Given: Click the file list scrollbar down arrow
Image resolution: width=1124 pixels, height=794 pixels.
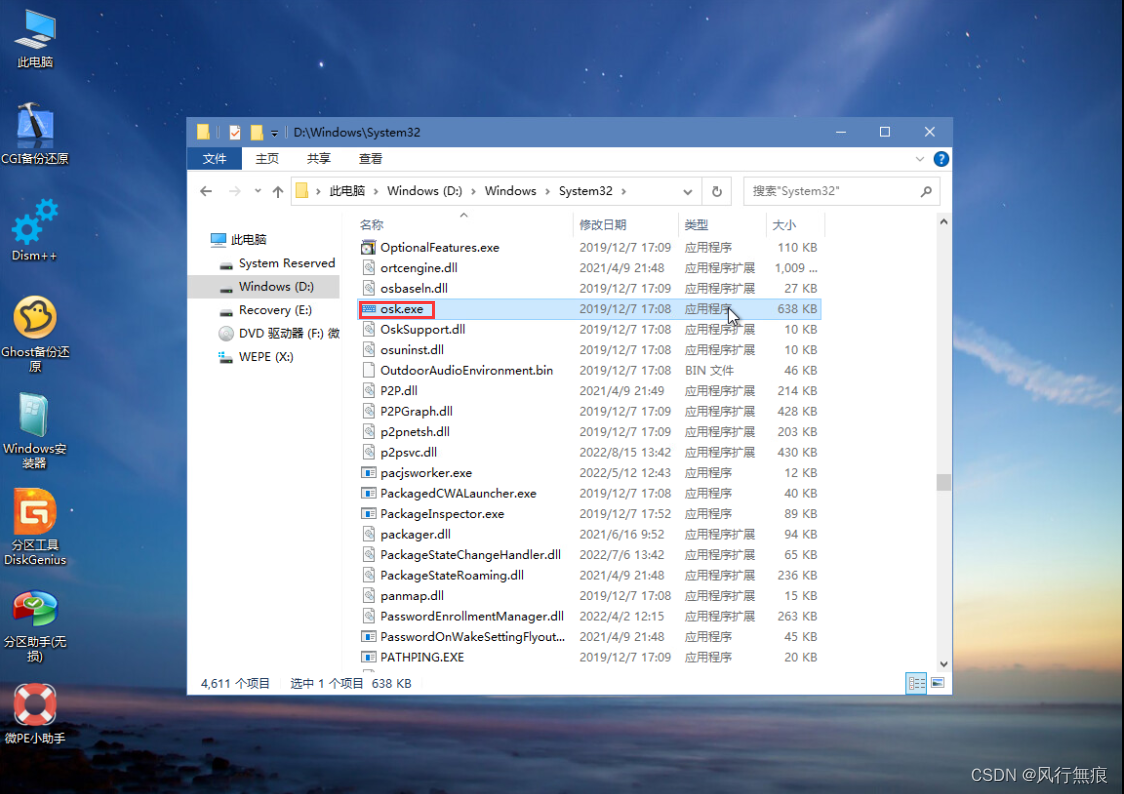Looking at the screenshot, I should point(943,664).
